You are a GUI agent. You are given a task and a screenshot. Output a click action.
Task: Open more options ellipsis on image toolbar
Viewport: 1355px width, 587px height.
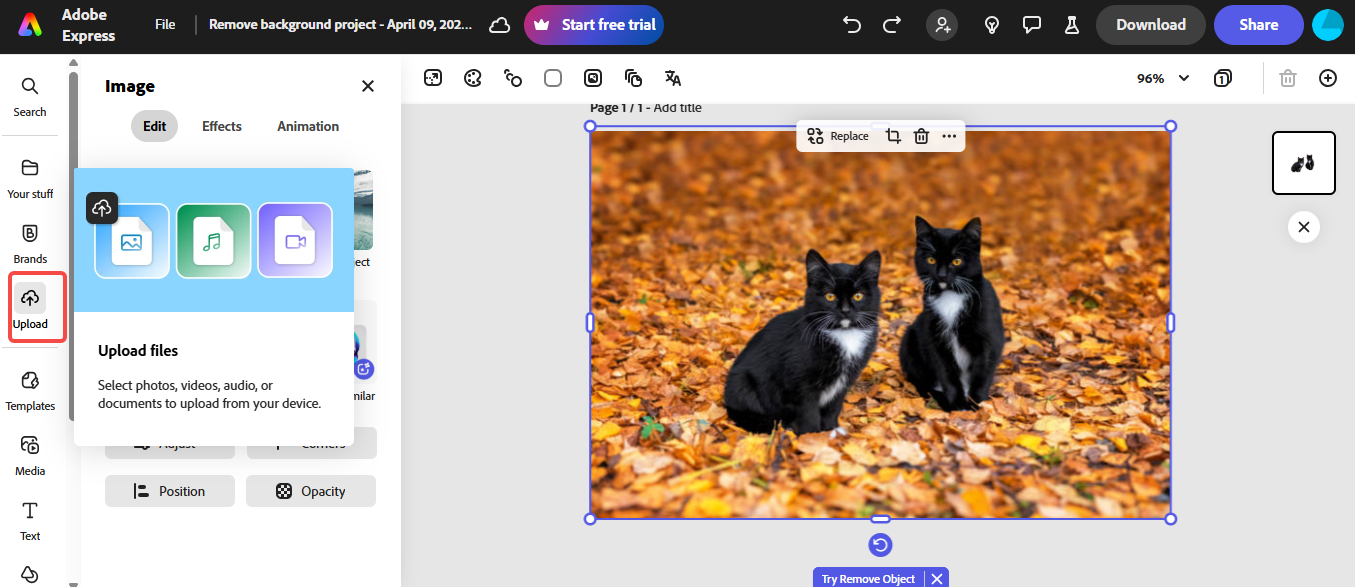[949, 136]
